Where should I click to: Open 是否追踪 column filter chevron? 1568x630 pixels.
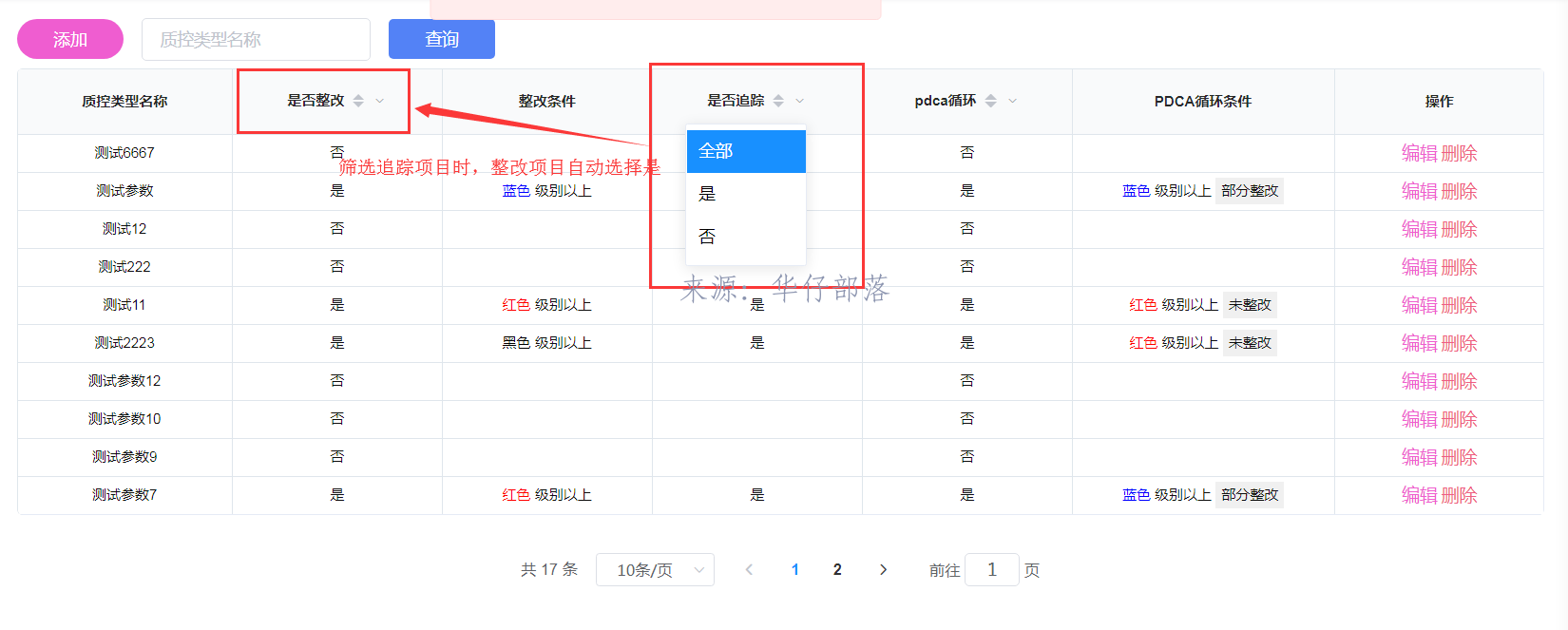(x=799, y=101)
